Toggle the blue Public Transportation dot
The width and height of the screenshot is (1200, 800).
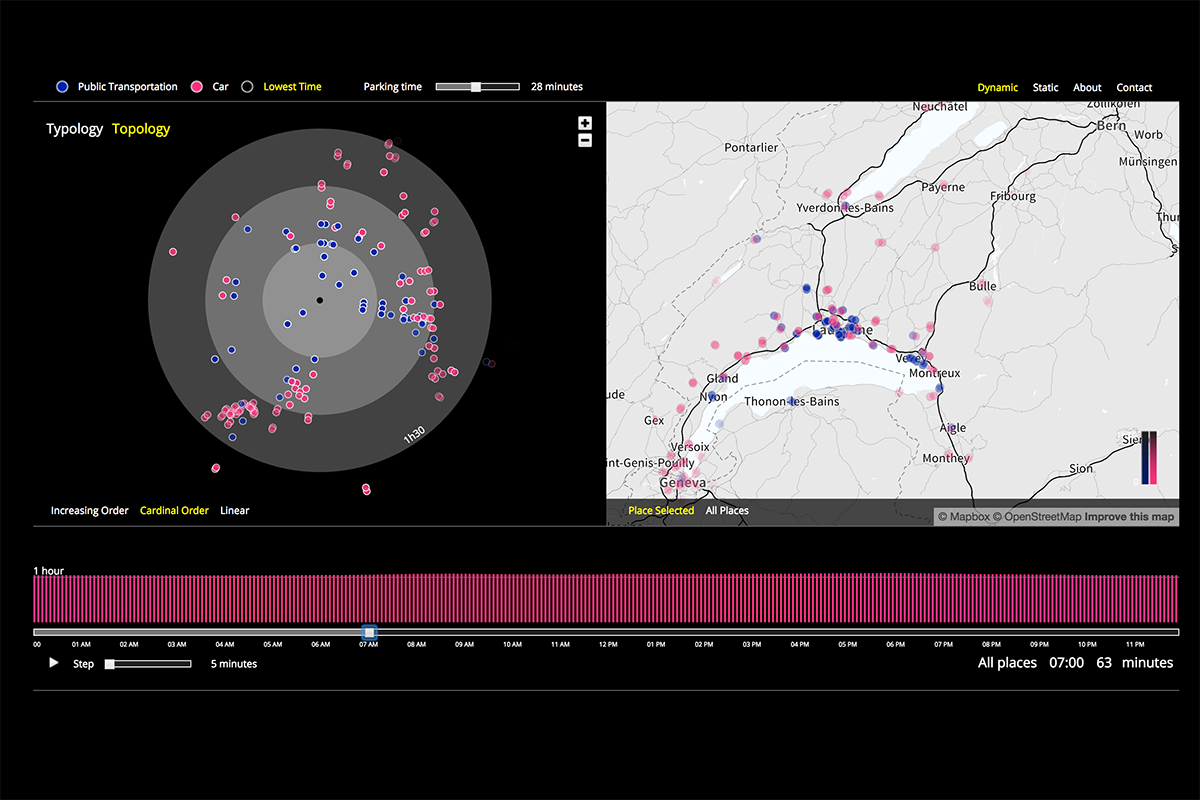(x=63, y=87)
